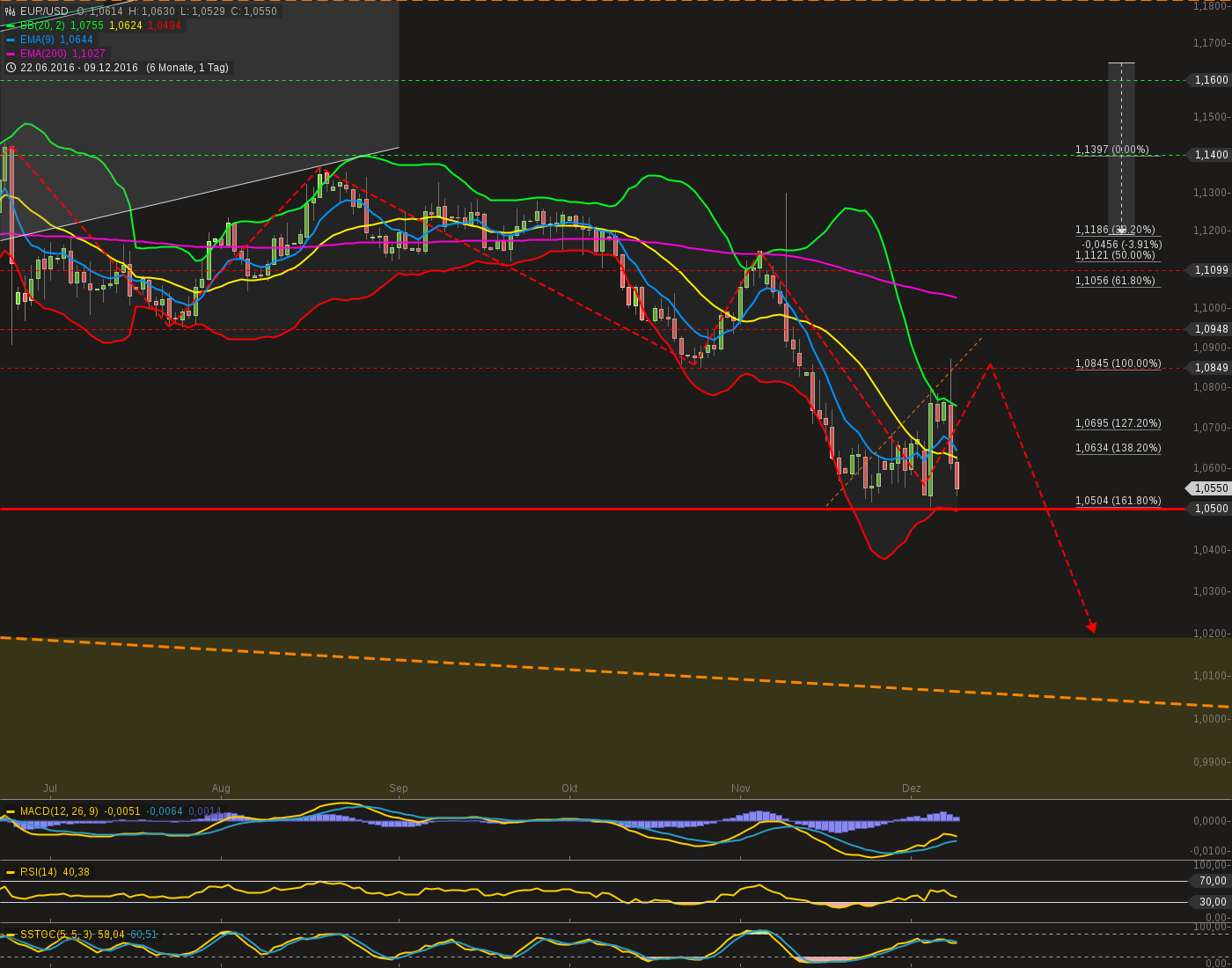Click the EMA(9) value 1,0644

coord(77,40)
